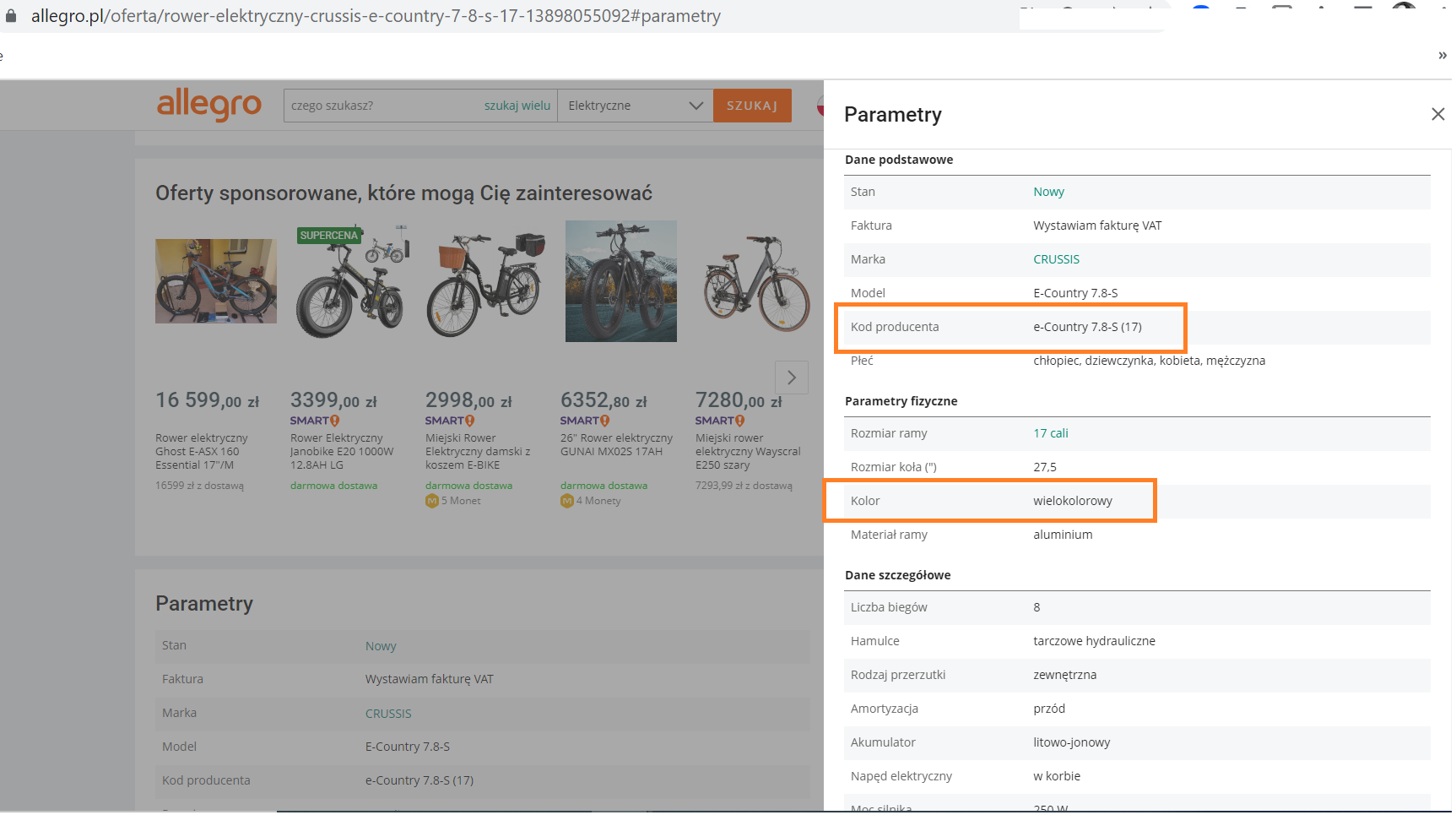Open the bookmarks overflow chevron

point(1442,56)
